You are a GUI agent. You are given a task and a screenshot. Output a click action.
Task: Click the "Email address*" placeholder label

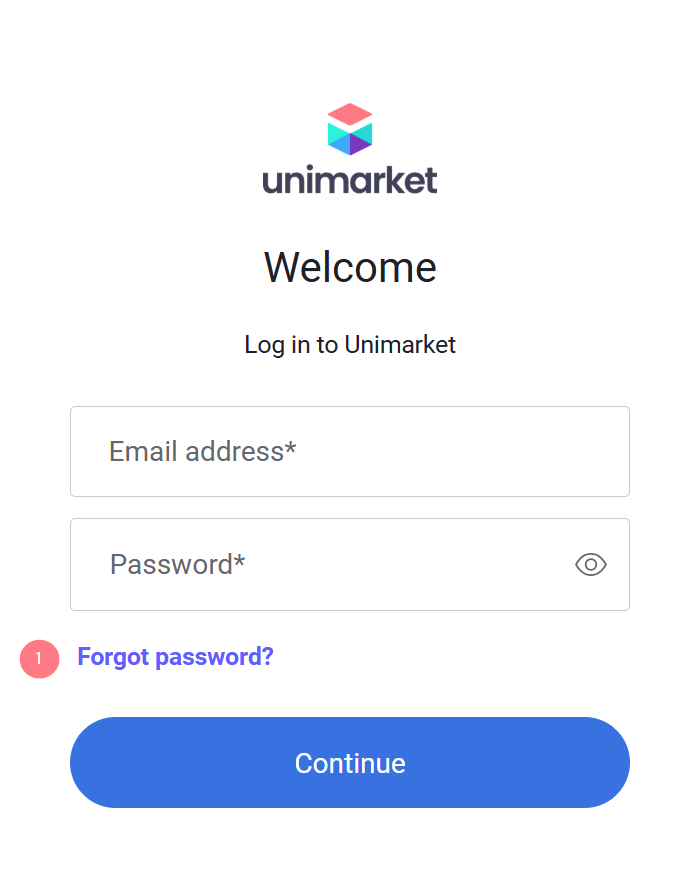click(x=203, y=452)
